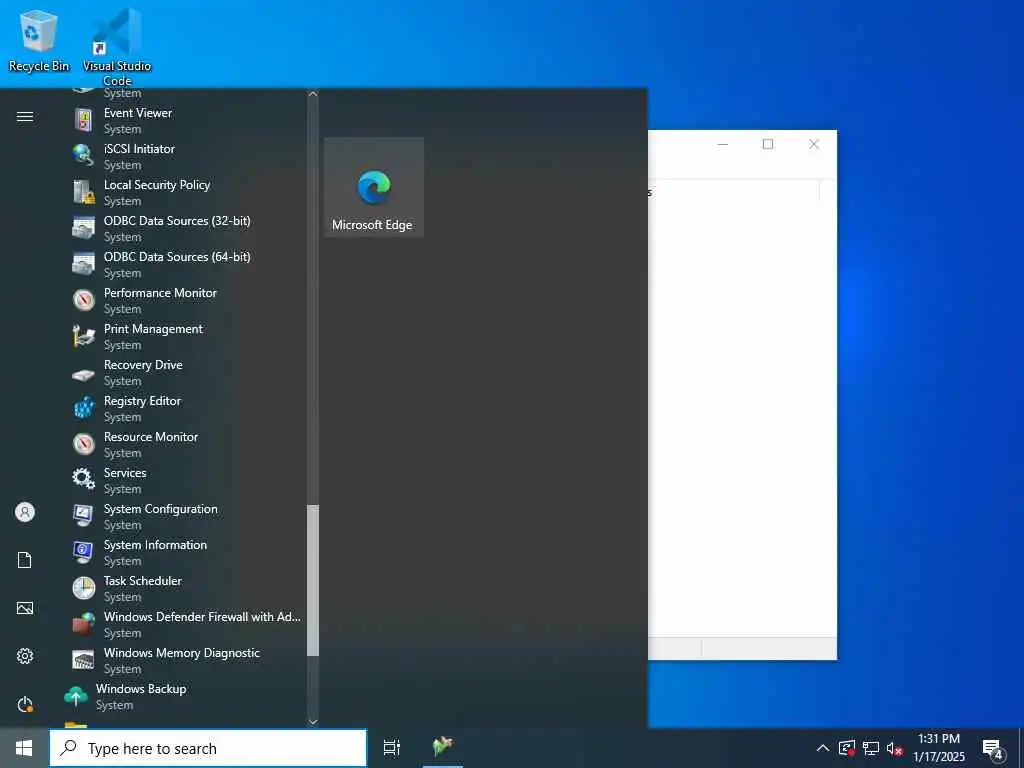Viewport: 1024px width, 768px height.
Task: Open the Services gear icon
Action: coord(83,479)
